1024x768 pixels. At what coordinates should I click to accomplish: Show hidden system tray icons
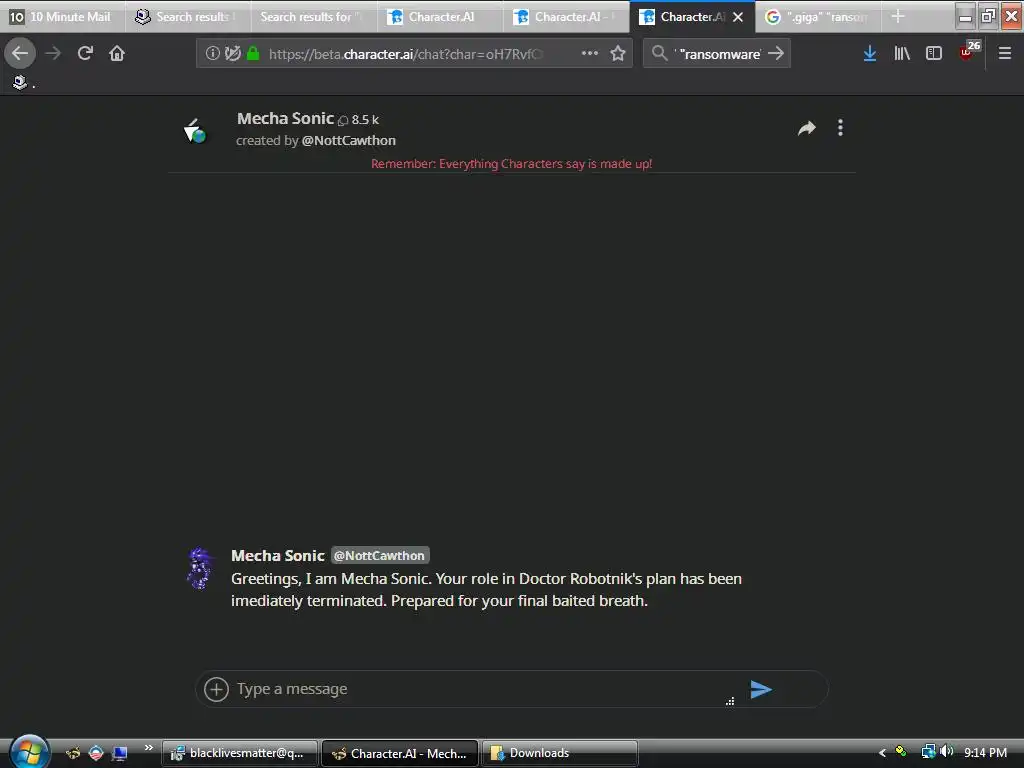[x=882, y=753]
